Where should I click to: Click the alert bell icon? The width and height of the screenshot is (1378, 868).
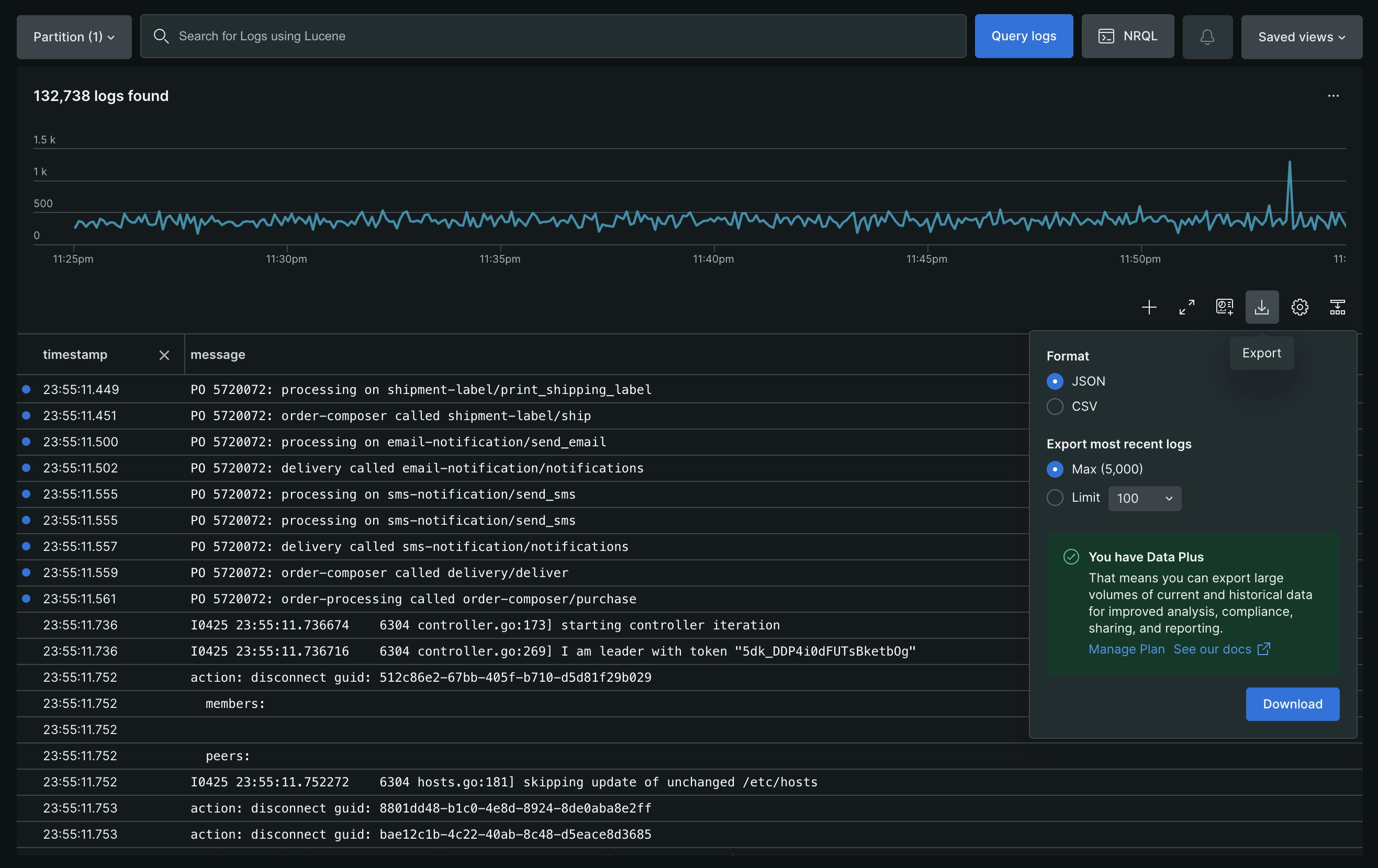tap(1207, 37)
